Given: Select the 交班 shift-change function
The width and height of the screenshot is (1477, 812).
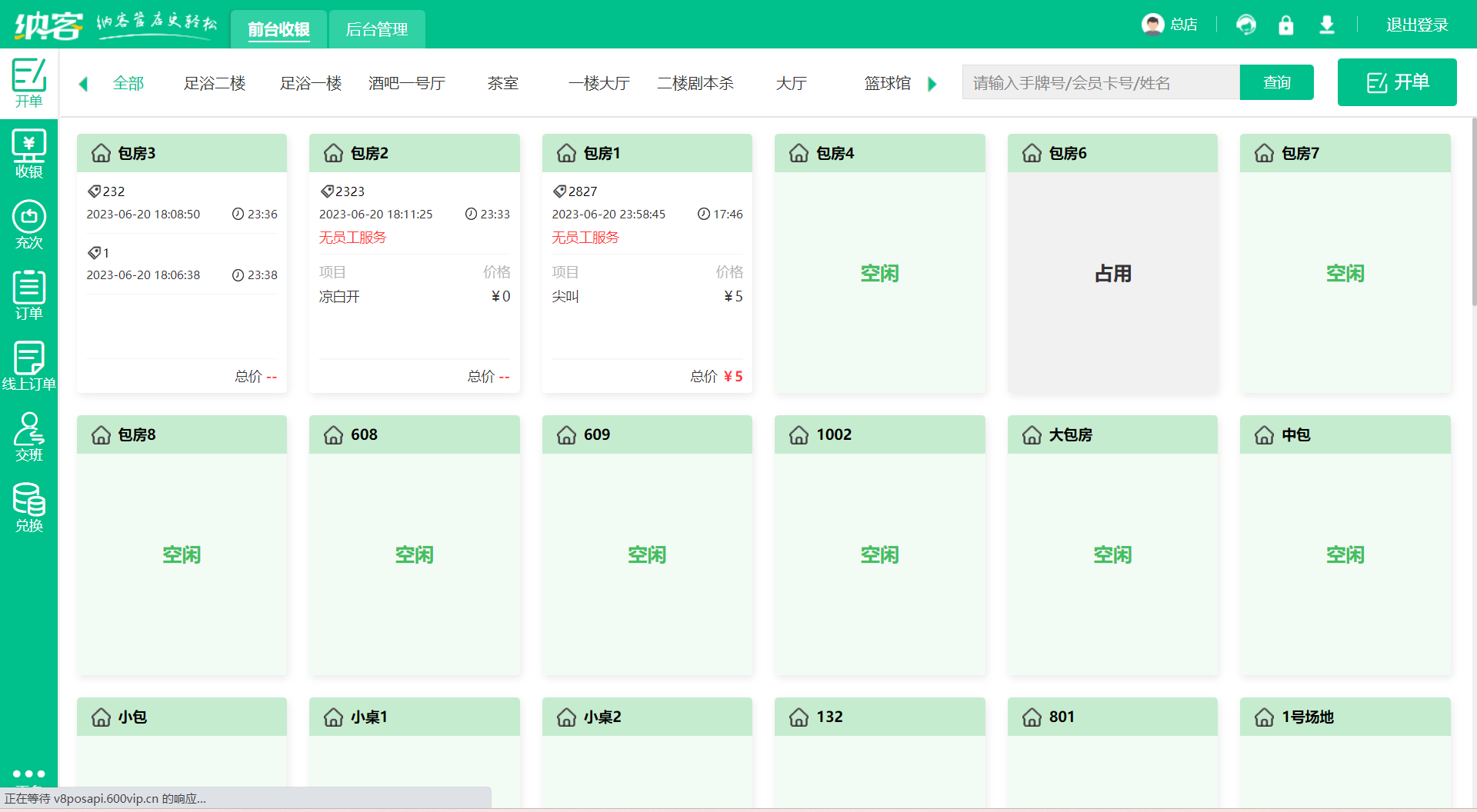Looking at the screenshot, I should pyautogui.click(x=29, y=436).
